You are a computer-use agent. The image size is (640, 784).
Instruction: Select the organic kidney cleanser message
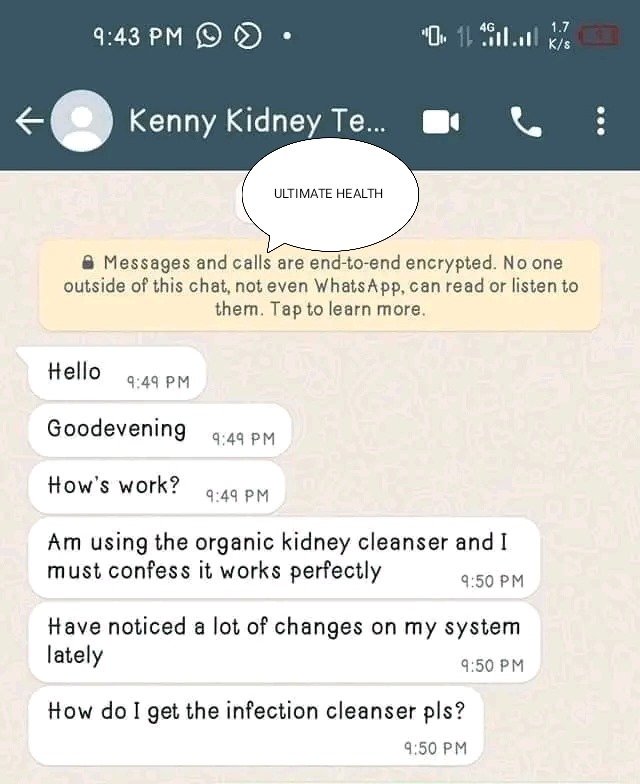coord(284,558)
